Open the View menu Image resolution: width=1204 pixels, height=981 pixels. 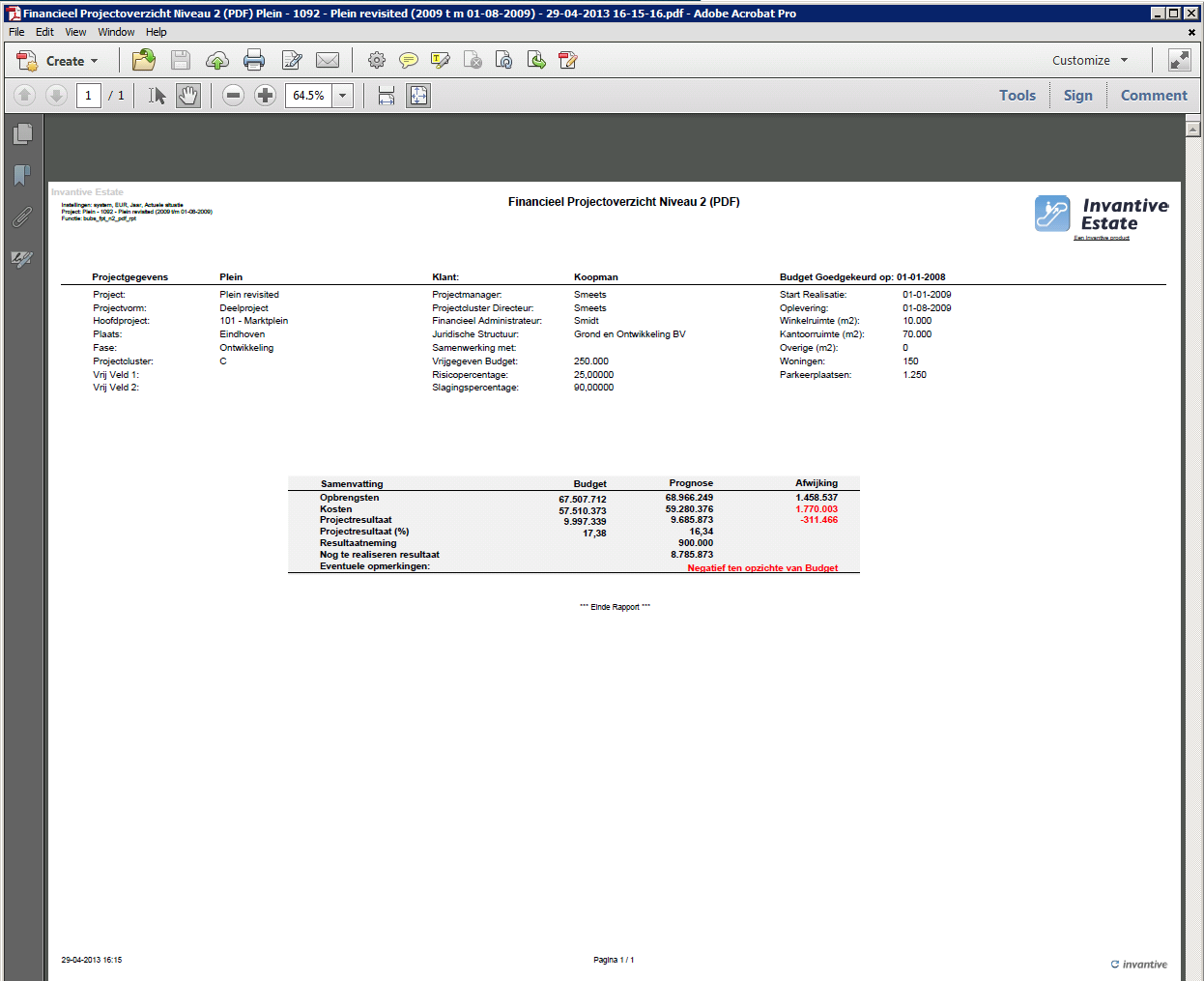point(75,32)
